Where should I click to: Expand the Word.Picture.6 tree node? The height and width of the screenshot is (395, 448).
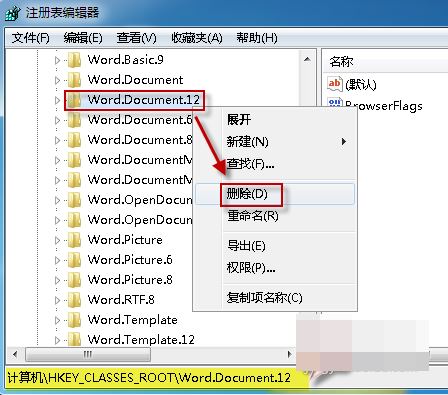tap(57, 260)
